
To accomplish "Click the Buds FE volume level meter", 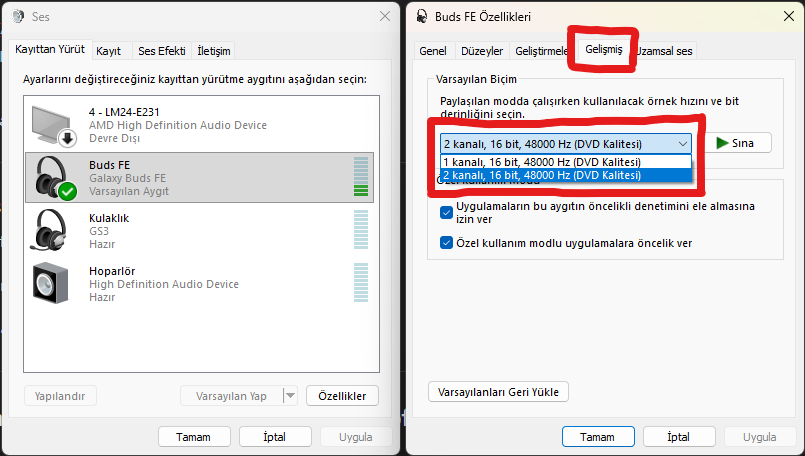I will click(361, 177).
